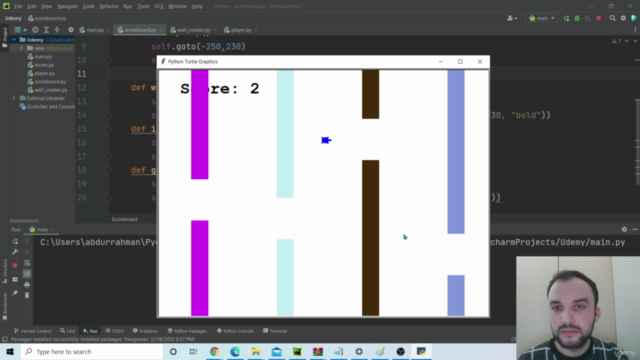Viewport: 640px width, 360px height.
Task: Open the Python Console tool window
Action: click(x=235, y=331)
